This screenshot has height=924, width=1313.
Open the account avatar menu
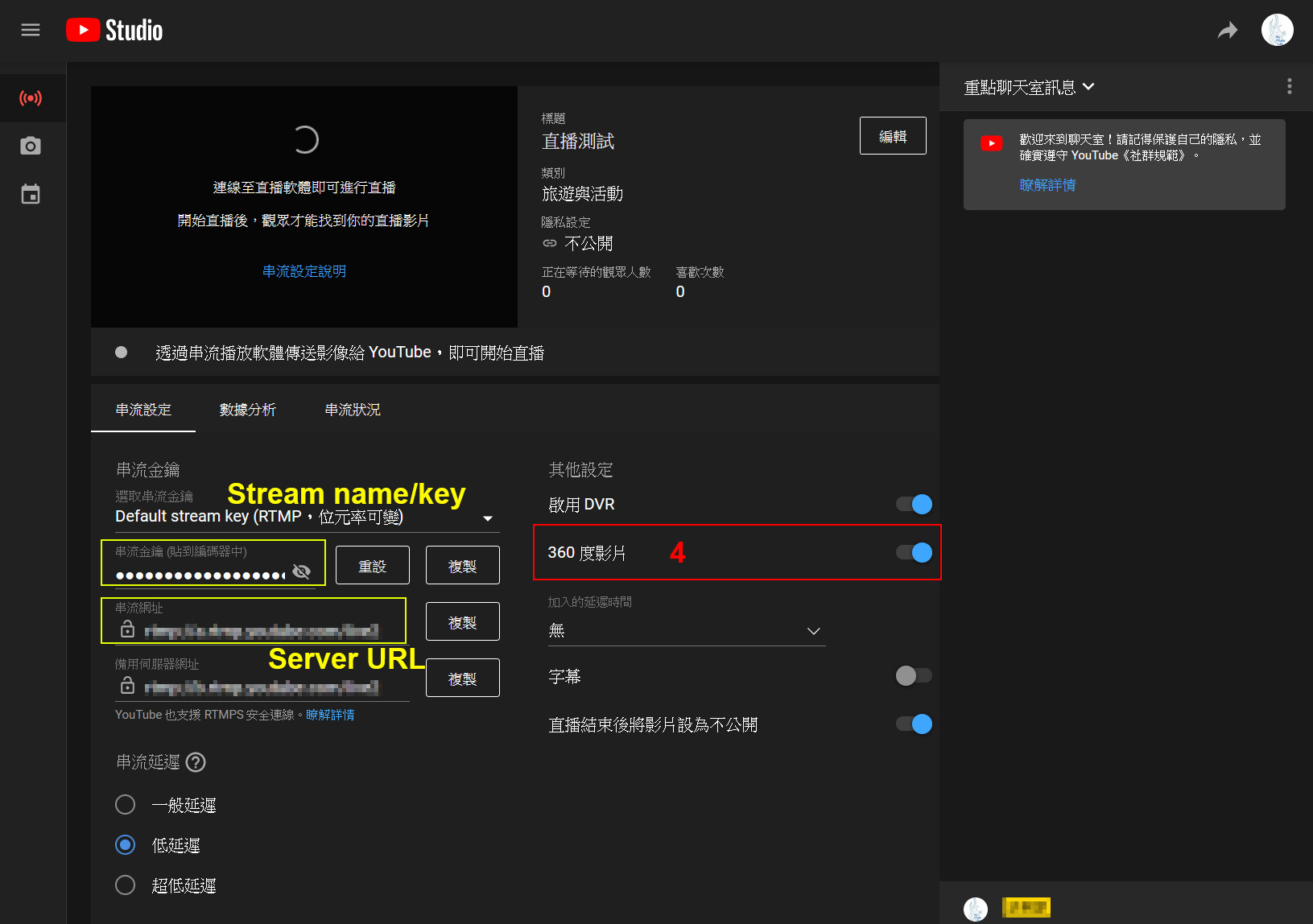pyautogui.click(x=1277, y=31)
